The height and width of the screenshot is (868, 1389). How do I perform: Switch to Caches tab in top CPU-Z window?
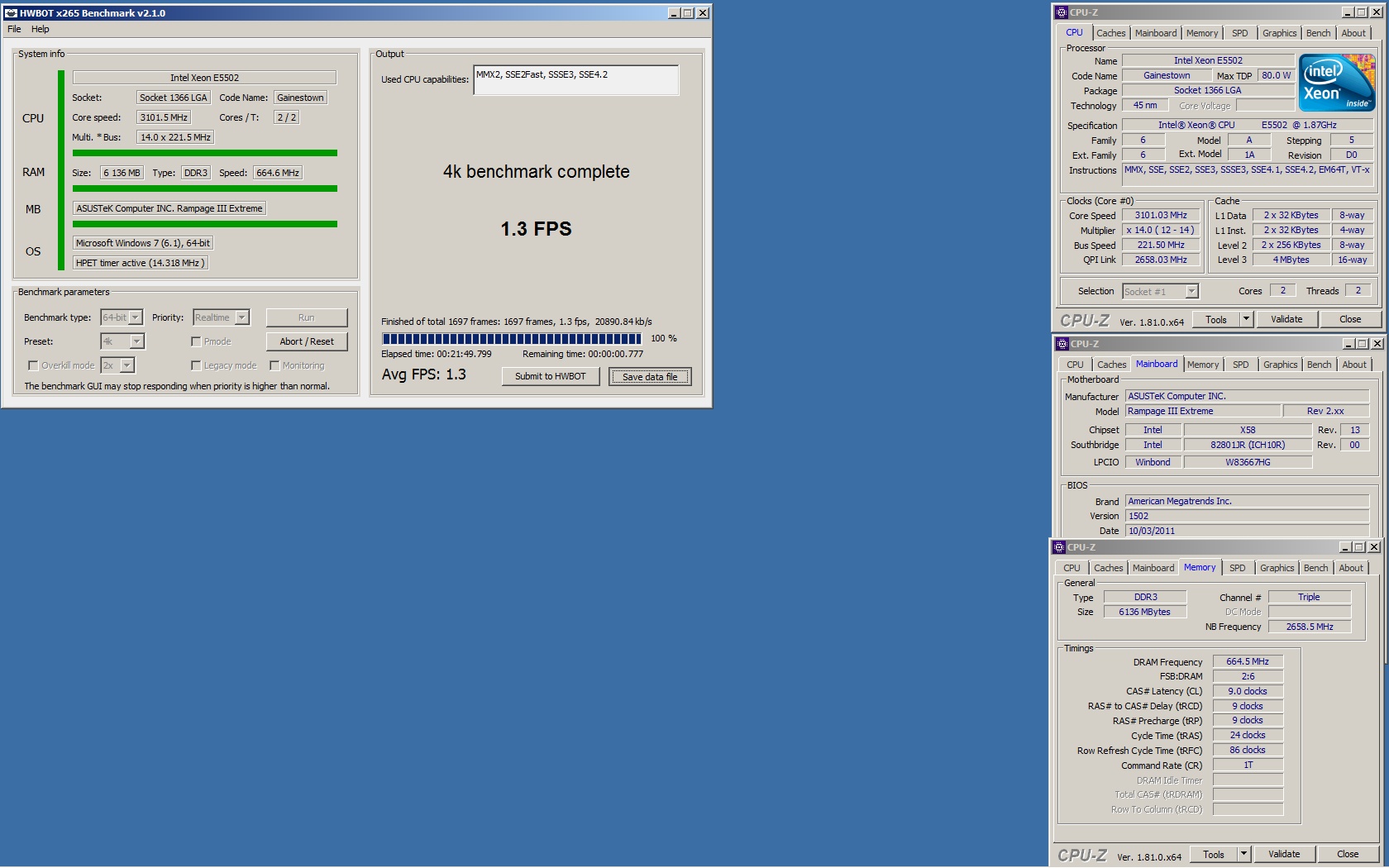click(1111, 33)
